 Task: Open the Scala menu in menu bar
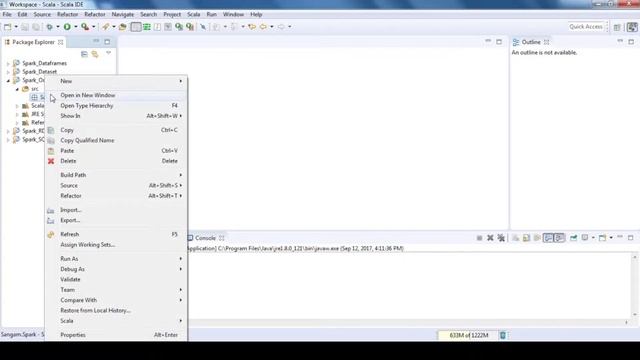[x=193, y=14]
